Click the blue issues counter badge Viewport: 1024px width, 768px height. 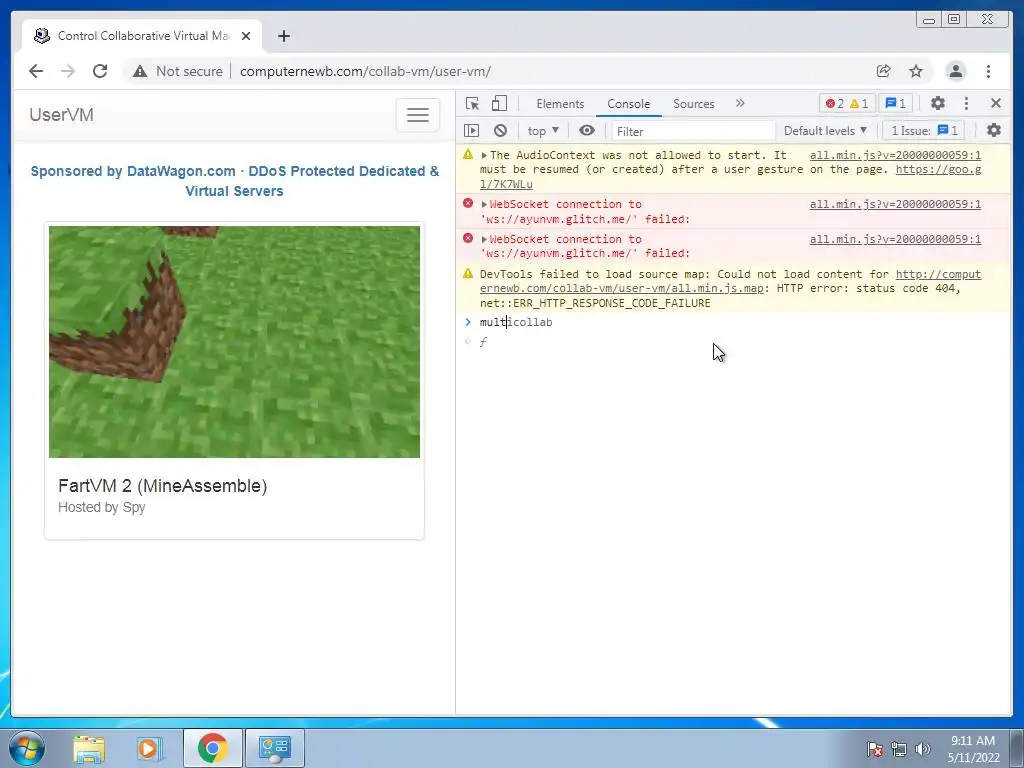895,103
